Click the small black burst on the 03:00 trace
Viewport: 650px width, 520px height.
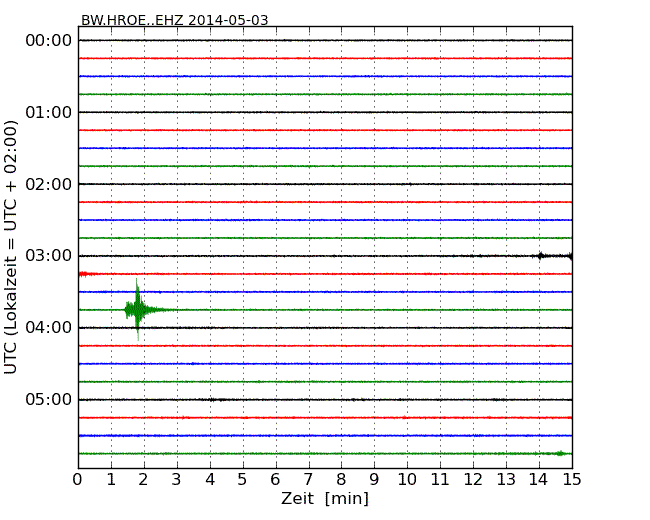click(540, 256)
